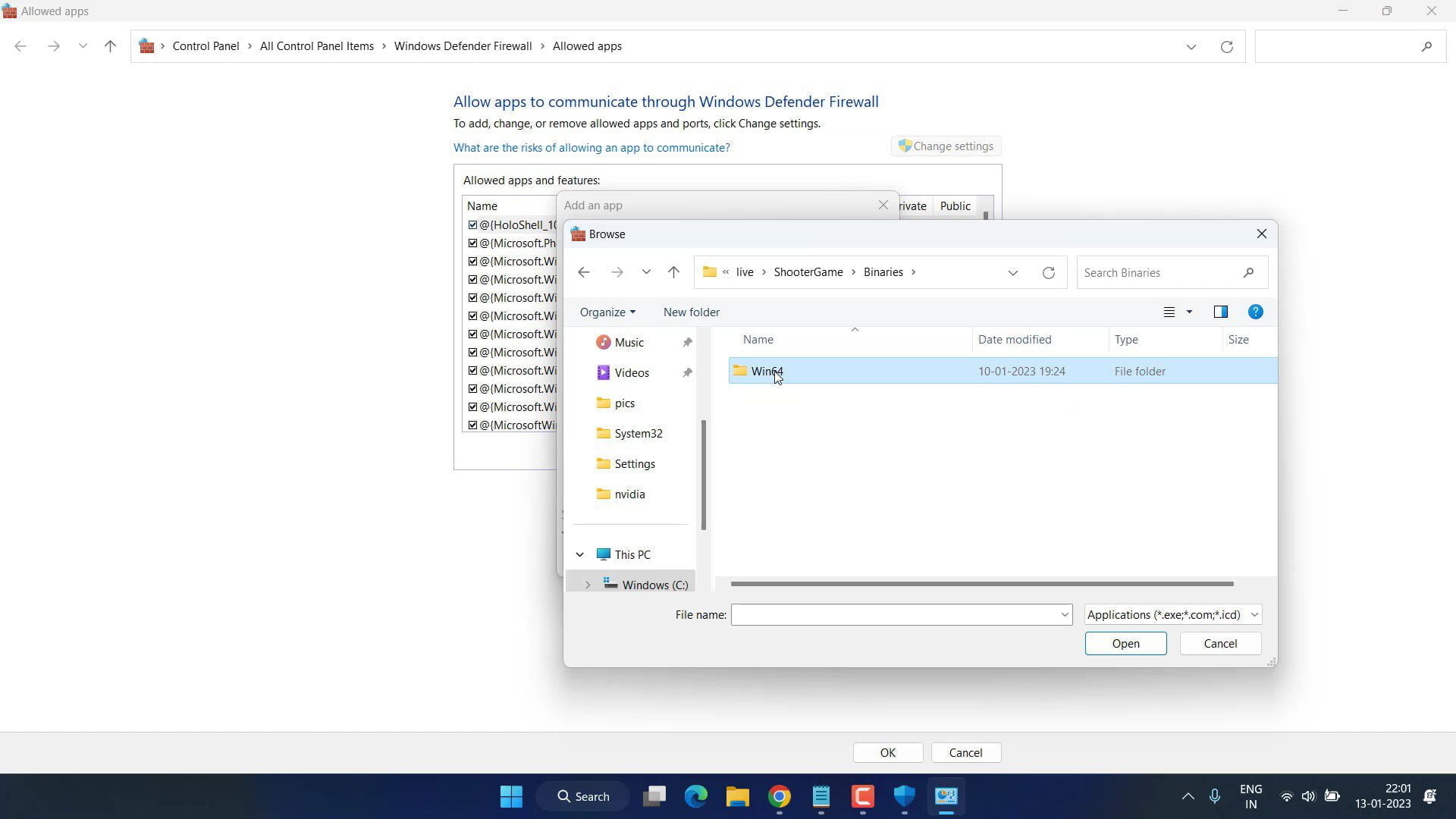Collapse the This PC tree node
Viewport: 1456px width, 819px height.
click(580, 555)
